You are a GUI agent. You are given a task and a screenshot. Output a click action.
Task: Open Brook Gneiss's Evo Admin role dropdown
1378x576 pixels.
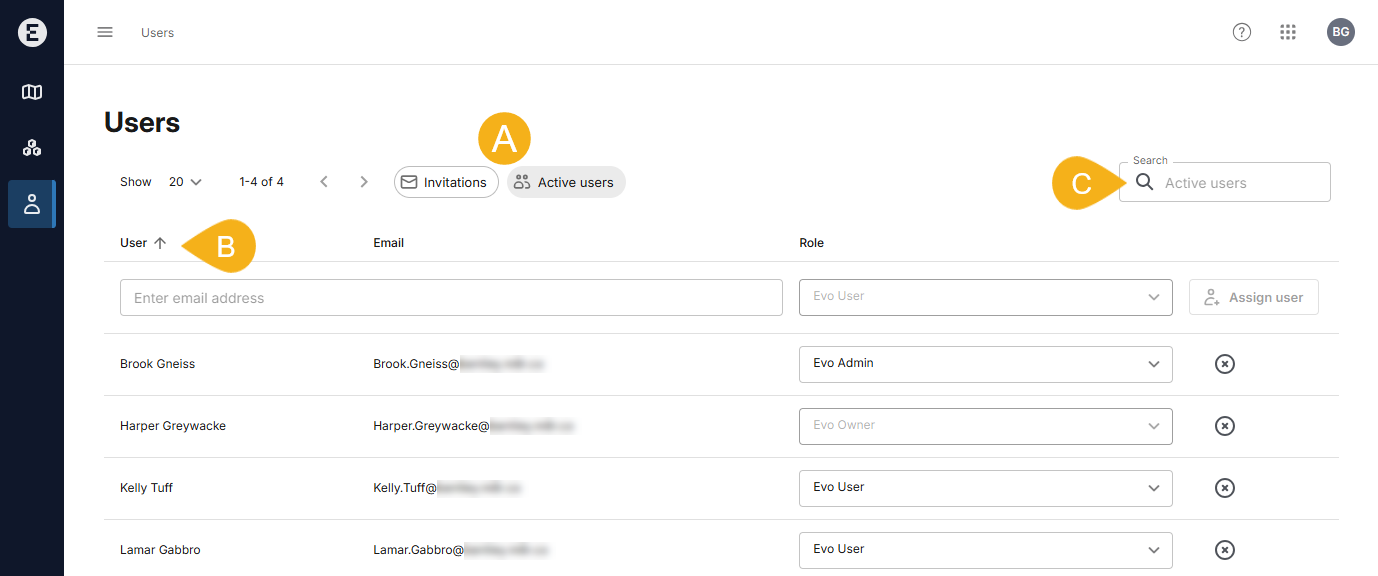[x=985, y=364]
